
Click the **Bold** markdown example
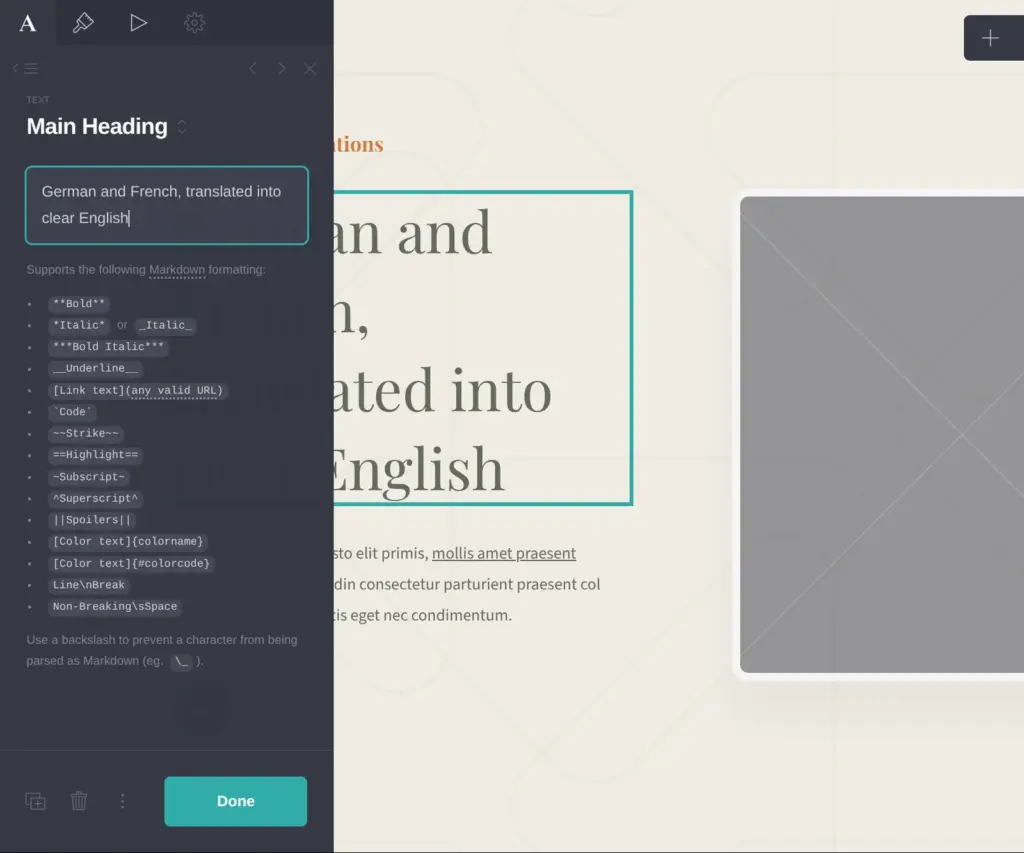[79, 304]
